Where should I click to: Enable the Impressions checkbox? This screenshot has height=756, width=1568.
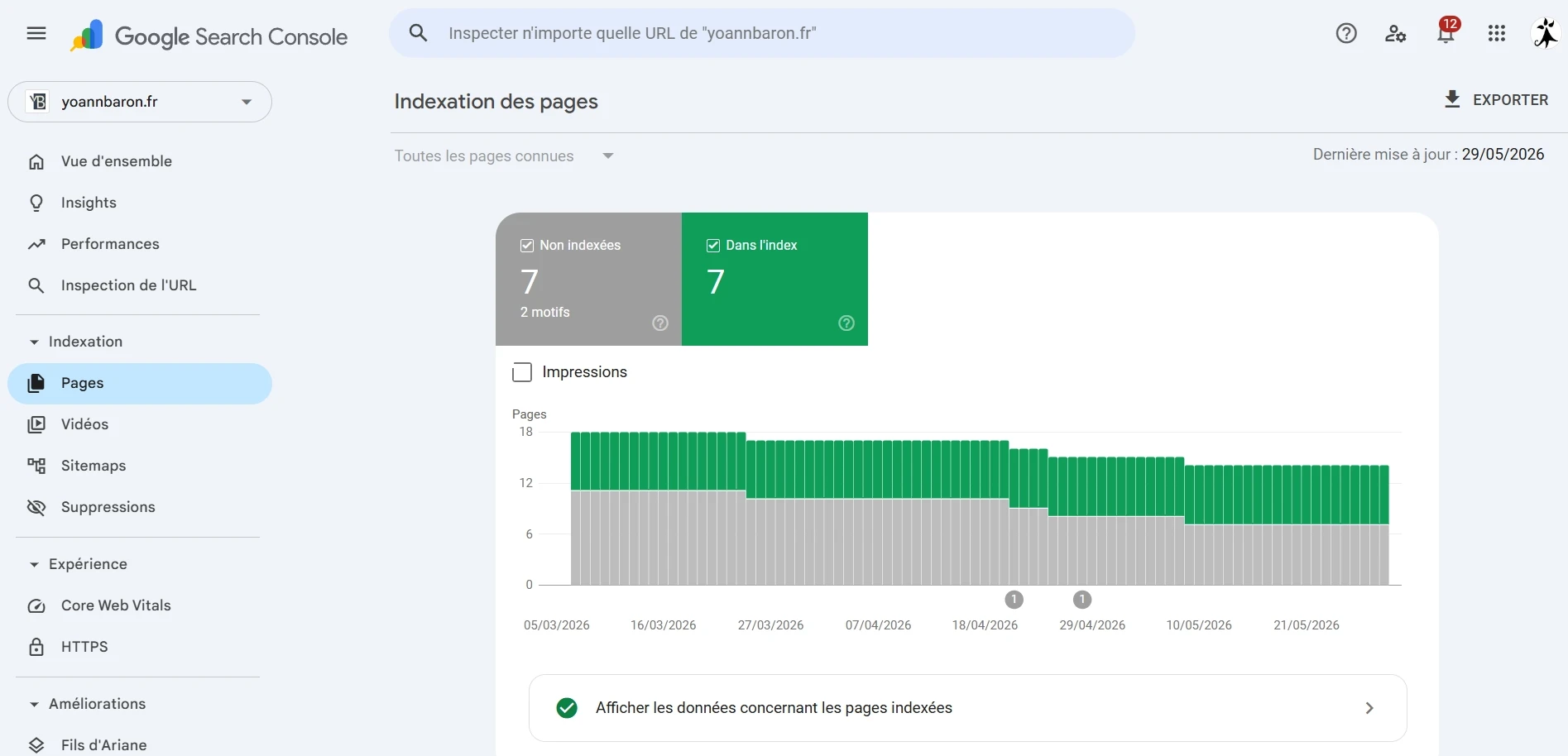[x=522, y=372]
